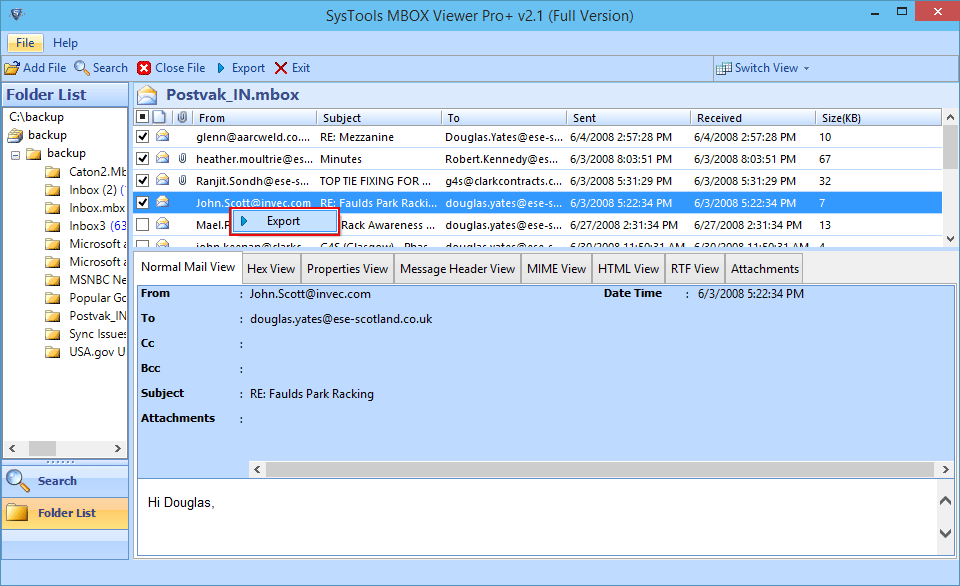This screenshot has width=960, height=586.
Task: Choose Export from the context menu
Action: tap(284, 221)
